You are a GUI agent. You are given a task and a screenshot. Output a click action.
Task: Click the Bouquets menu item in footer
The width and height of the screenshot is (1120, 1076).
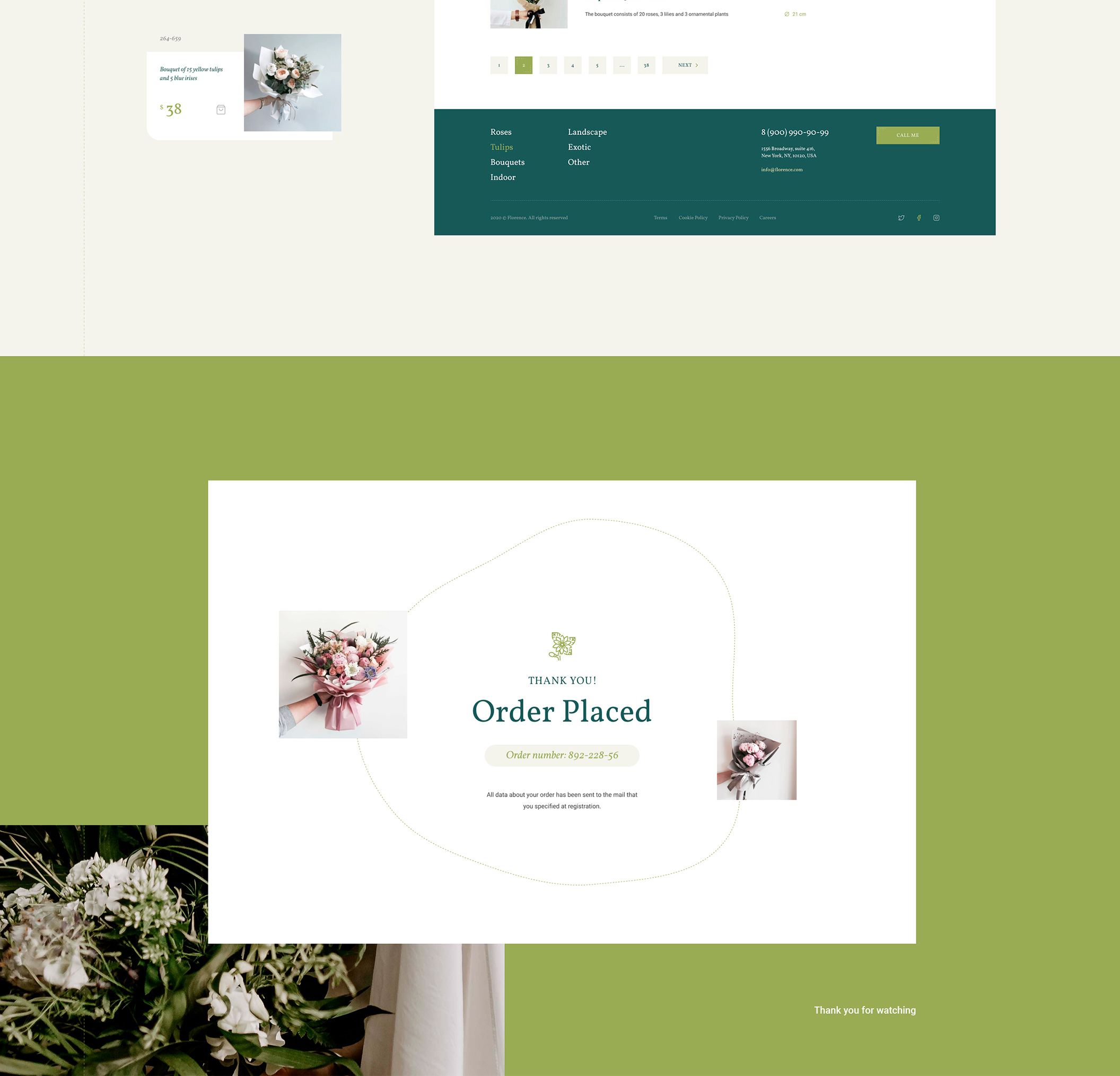[x=507, y=162]
